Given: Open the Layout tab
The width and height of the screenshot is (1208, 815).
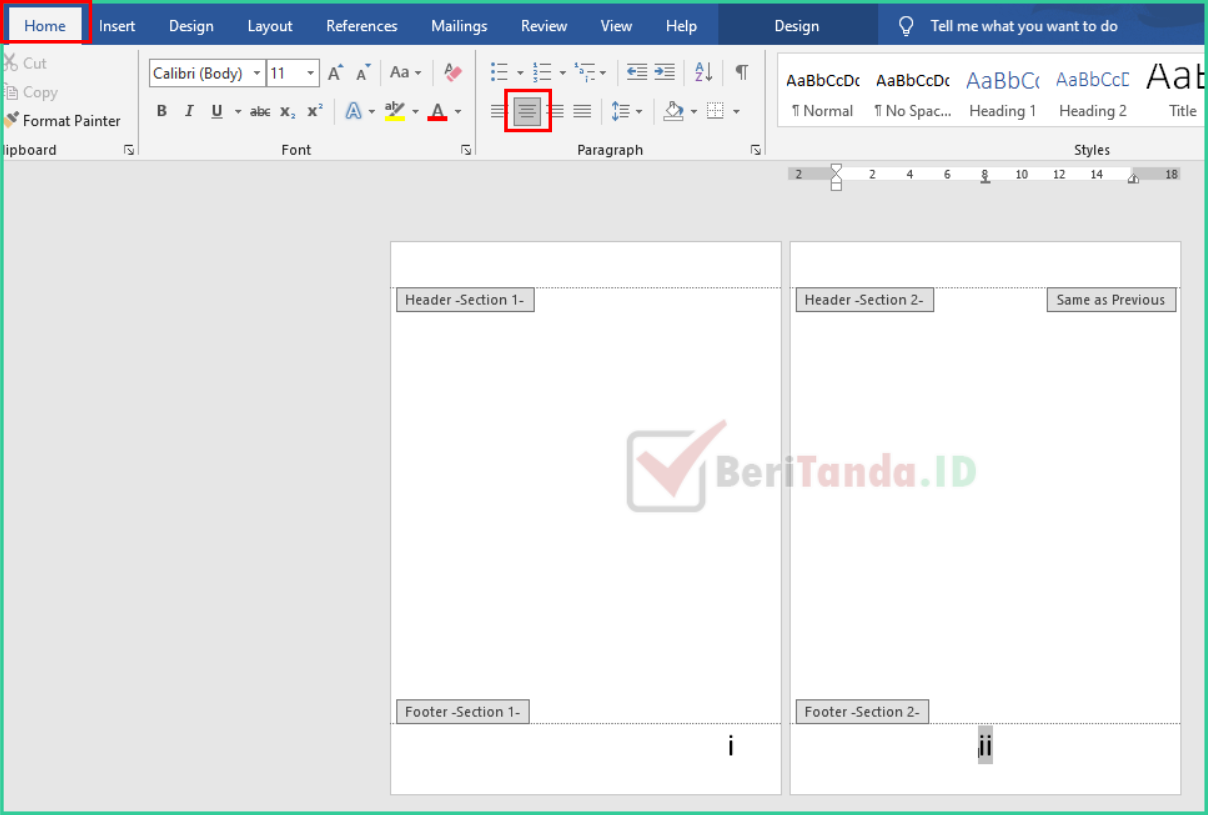Looking at the screenshot, I should click(270, 26).
